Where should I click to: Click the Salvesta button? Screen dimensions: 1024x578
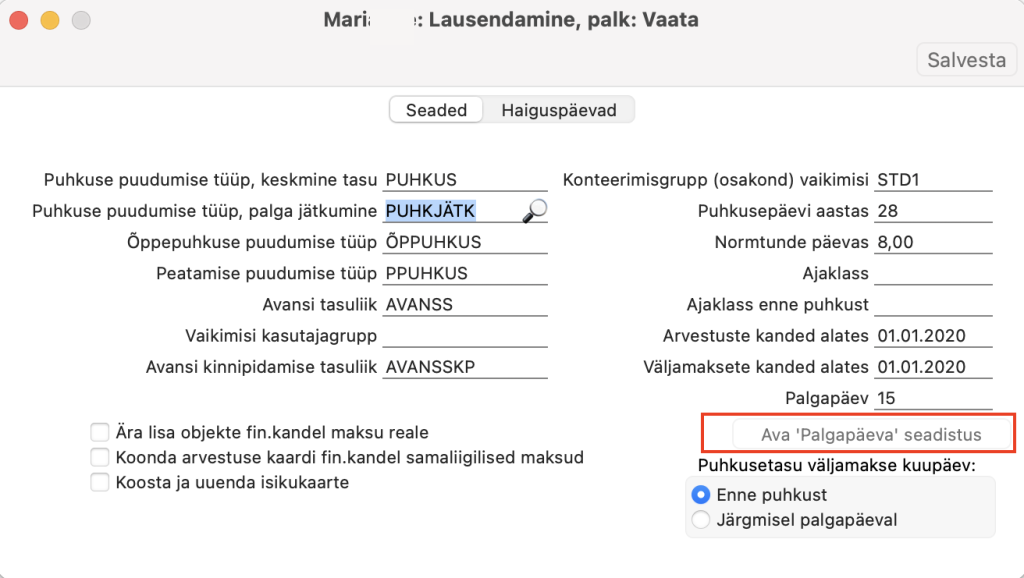pos(966,60)
